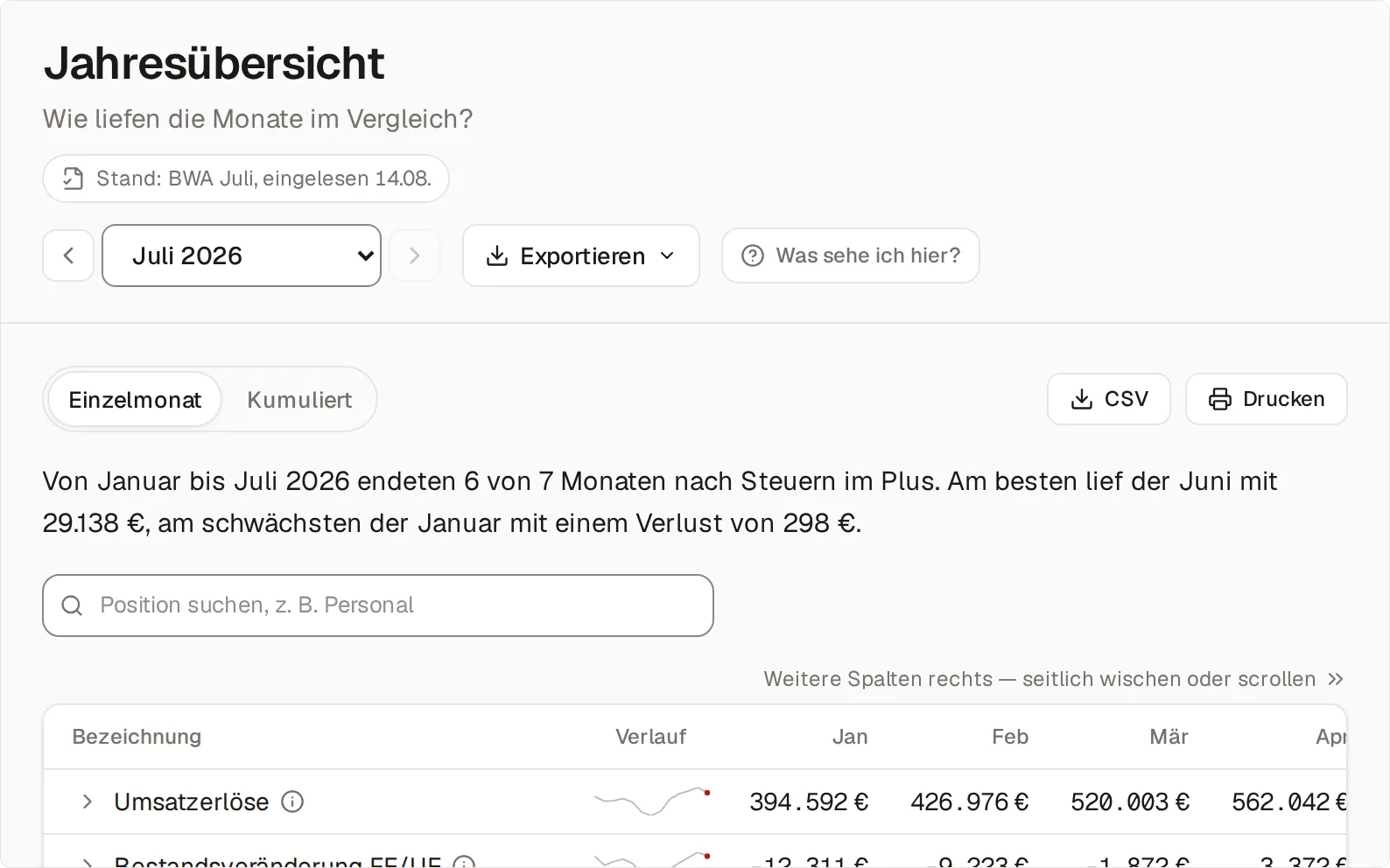This screenshot has width=1390, height=868.
Task: Expand the Umsatzerlöse row
Action: tap(87, 801)
